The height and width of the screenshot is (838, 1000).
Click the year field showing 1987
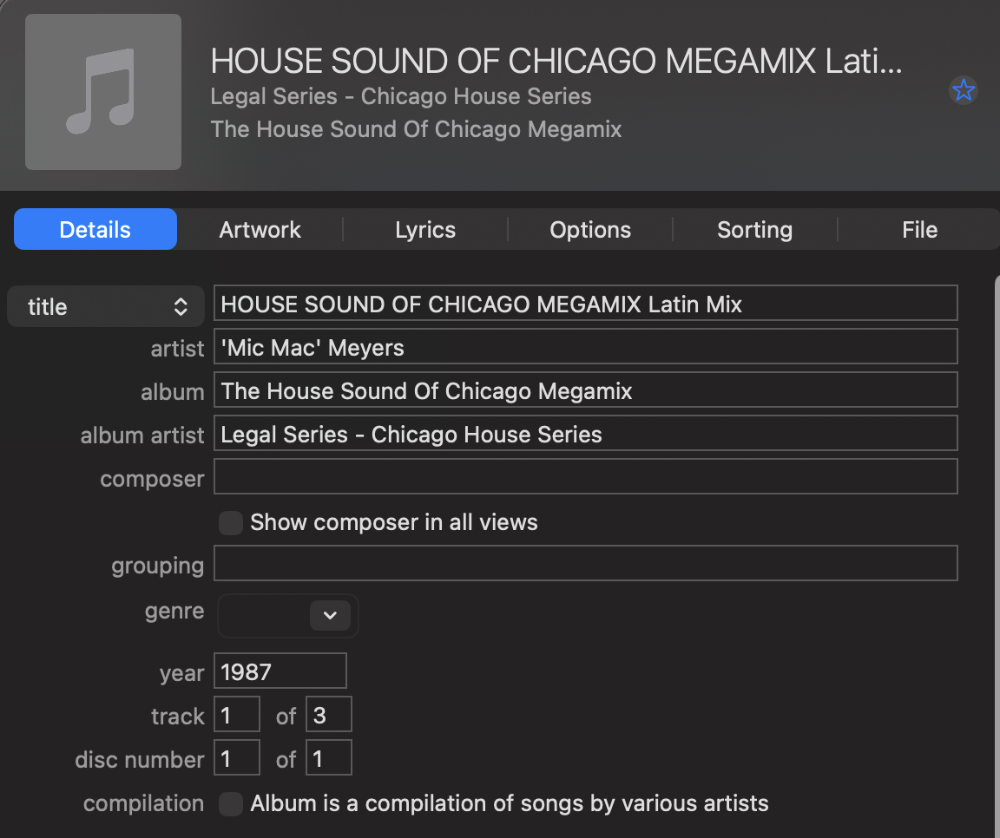[x=280, y=670]
